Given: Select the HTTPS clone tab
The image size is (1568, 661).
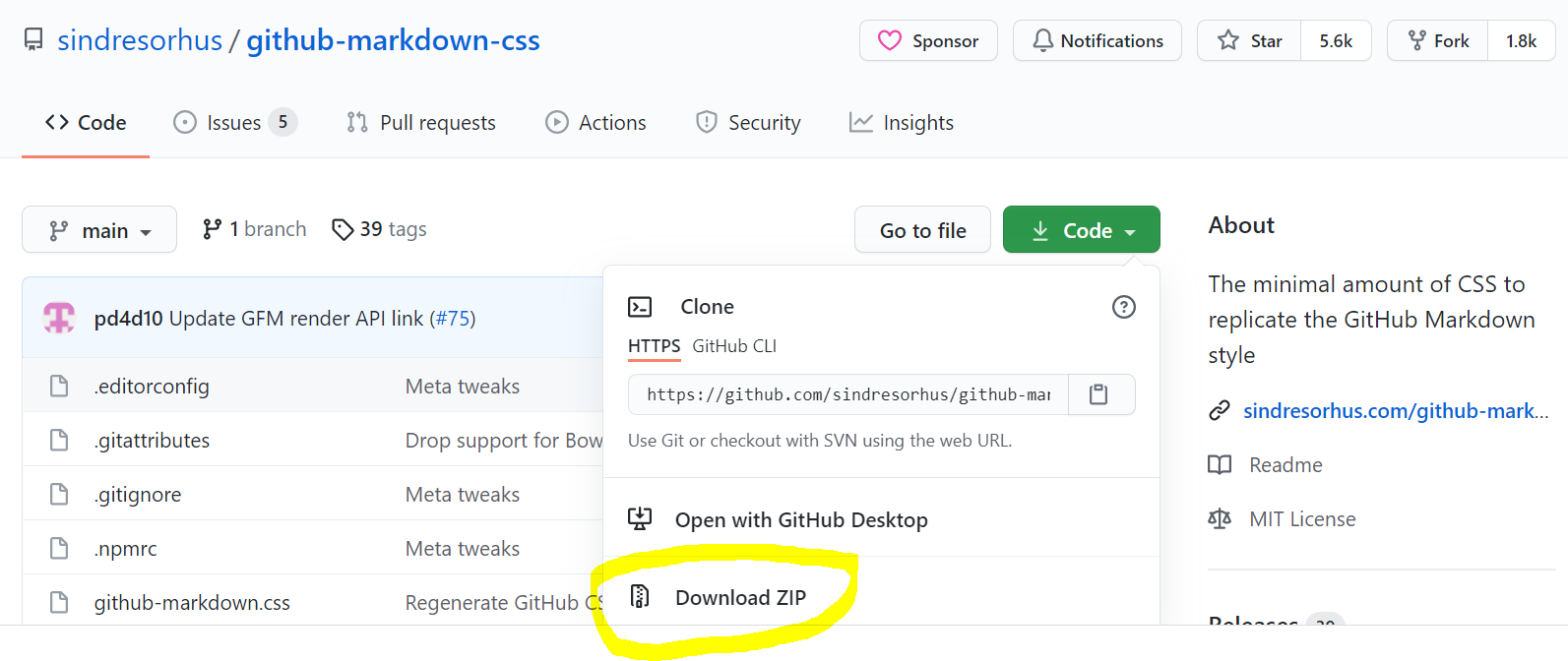Looking at the screenshot, I should [x=655, y=346].
